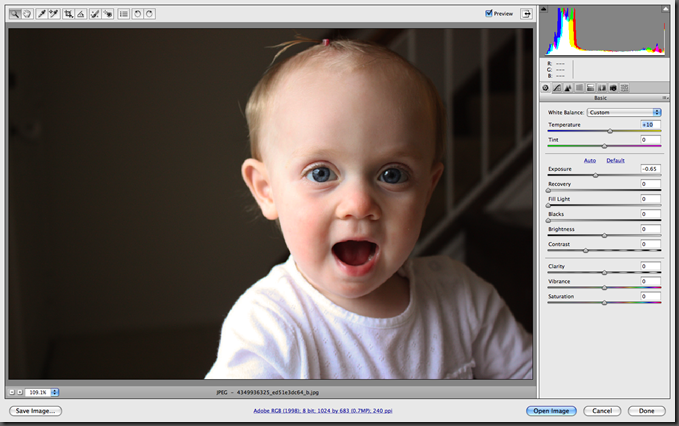The image size is (679, 426).
Task: Select the Zoom tool in toolbar
Action: click(14, 14)
